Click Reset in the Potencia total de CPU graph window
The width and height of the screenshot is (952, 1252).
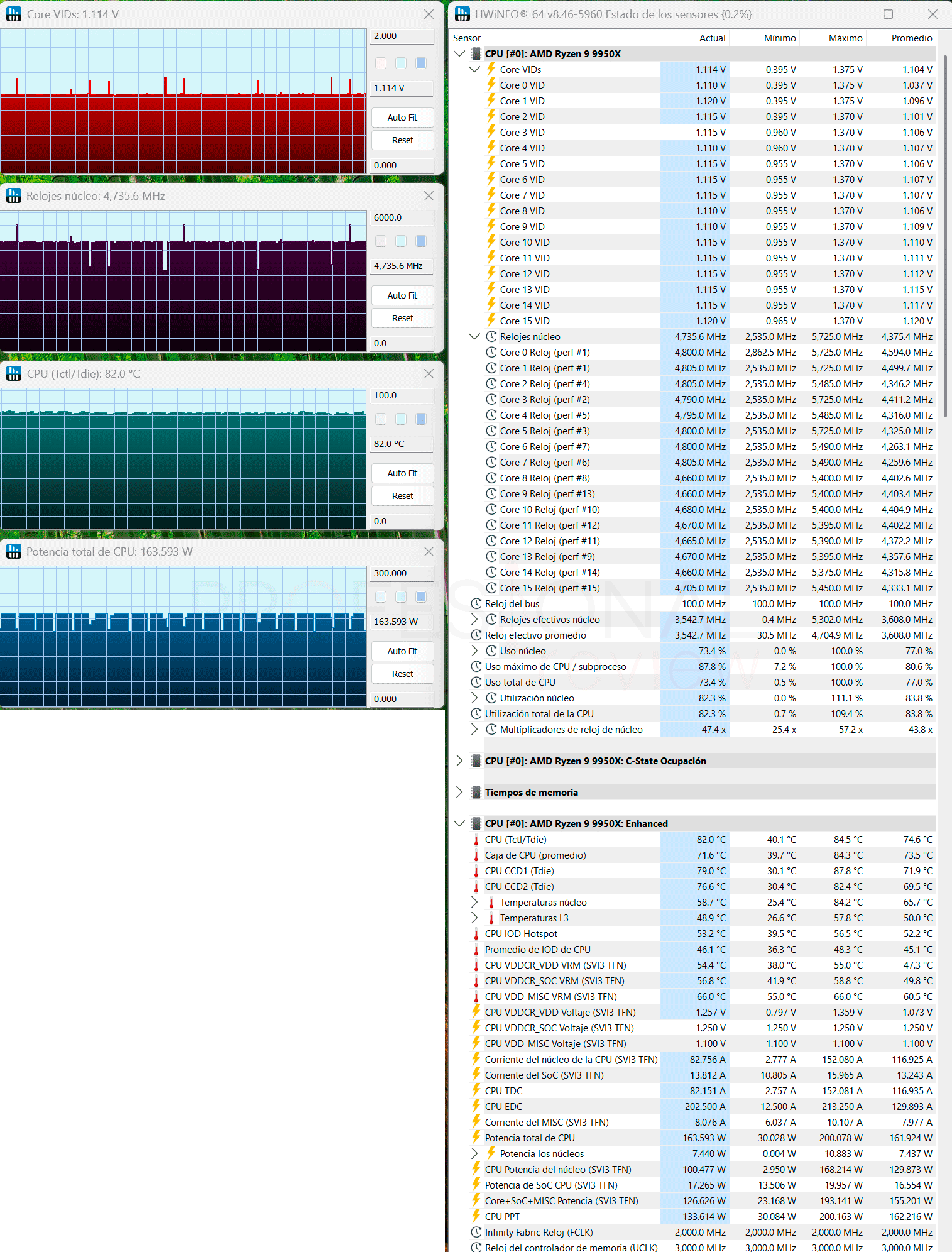point(402,674)
